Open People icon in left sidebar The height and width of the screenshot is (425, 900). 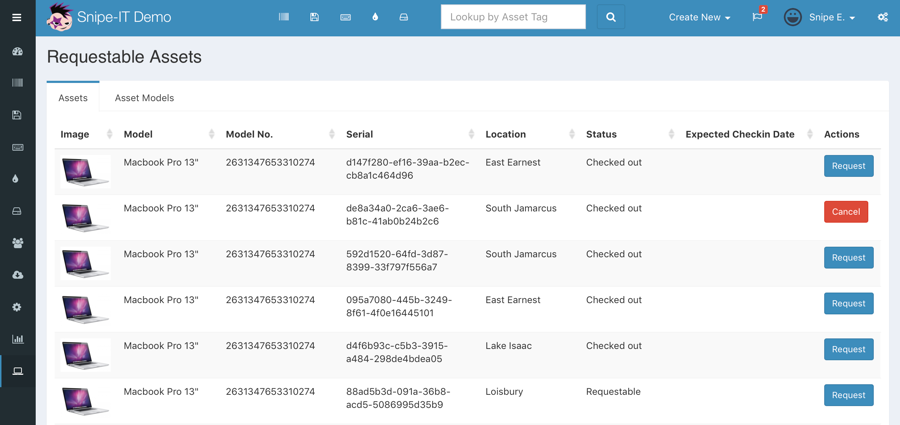coord(17,243)
